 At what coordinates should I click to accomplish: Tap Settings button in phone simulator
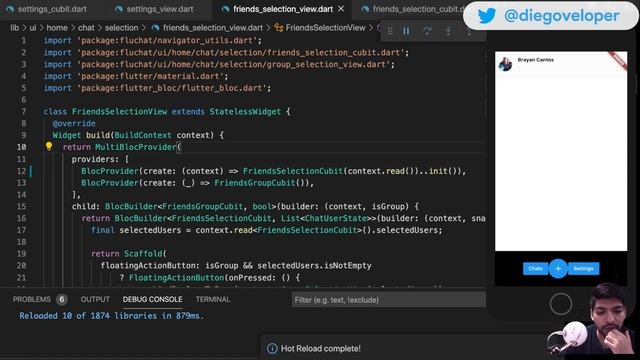(583, 269)
